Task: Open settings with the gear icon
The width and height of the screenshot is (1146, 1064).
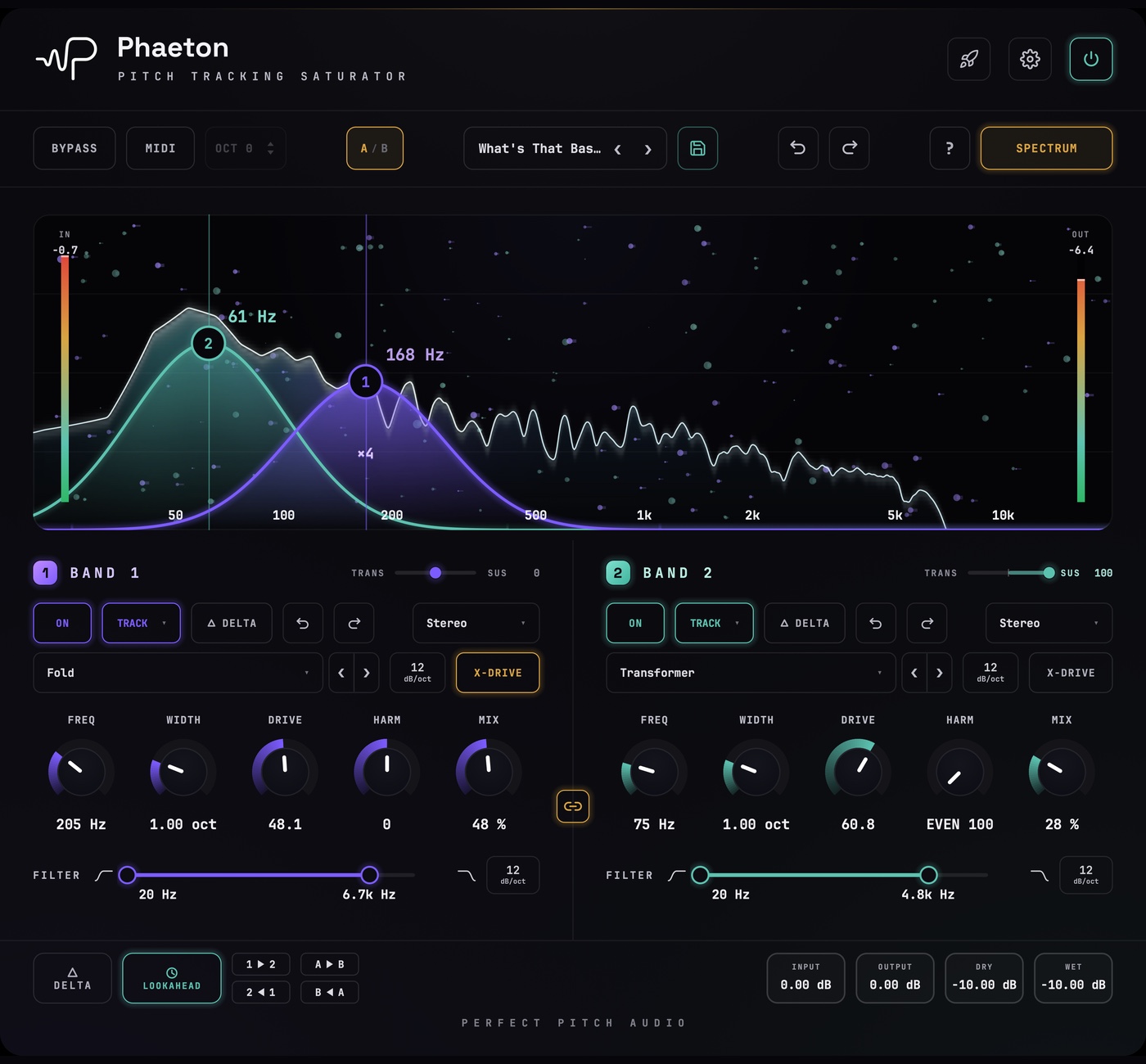Action: click(1030, 59)
